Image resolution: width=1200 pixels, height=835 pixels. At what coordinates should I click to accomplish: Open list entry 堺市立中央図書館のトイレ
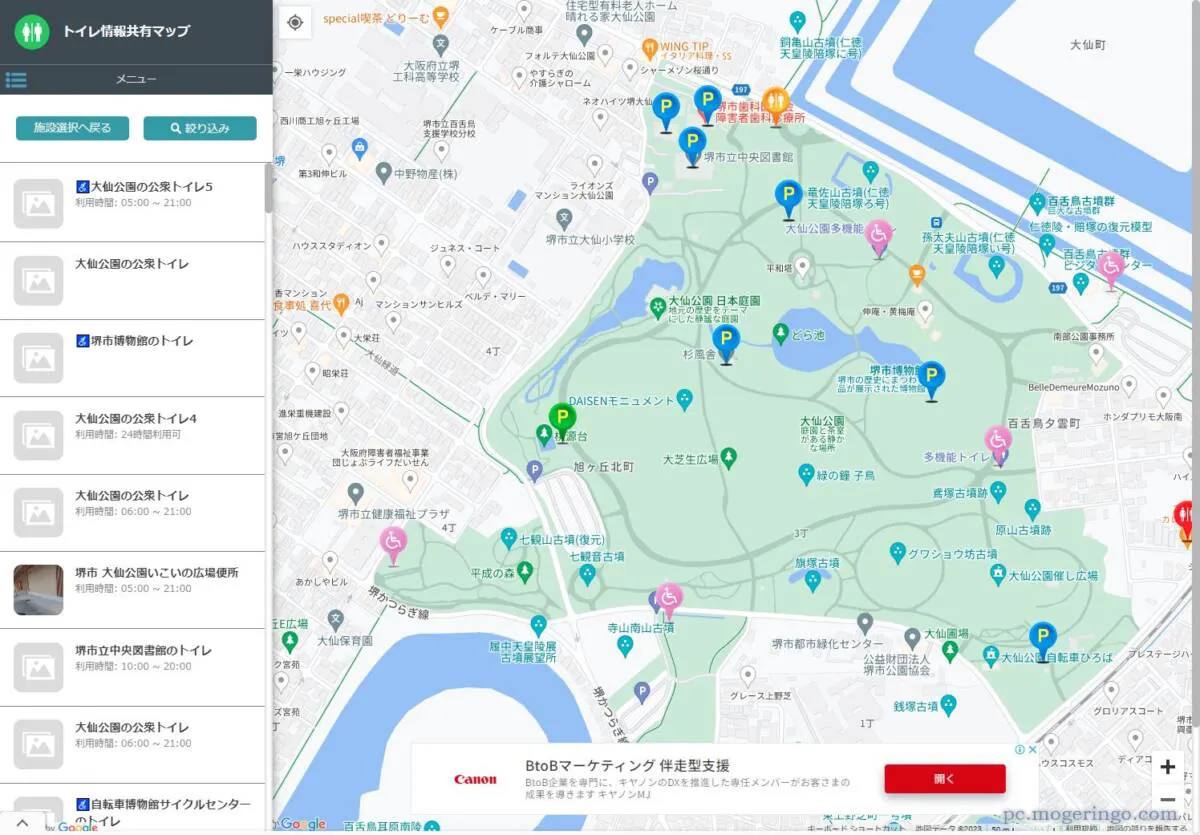pos(132,667)
